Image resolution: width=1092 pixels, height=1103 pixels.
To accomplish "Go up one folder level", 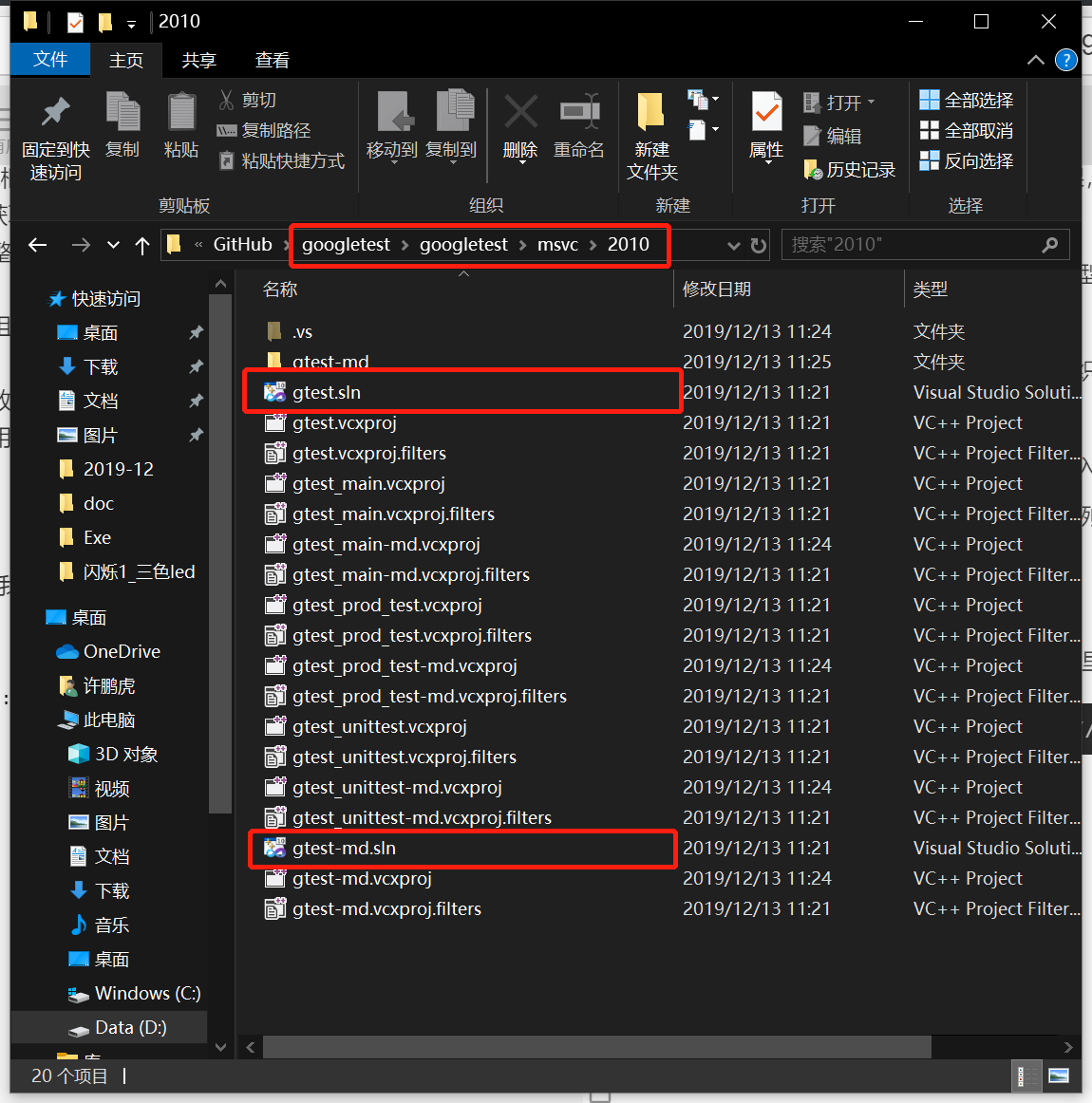I will coord(142,246).
